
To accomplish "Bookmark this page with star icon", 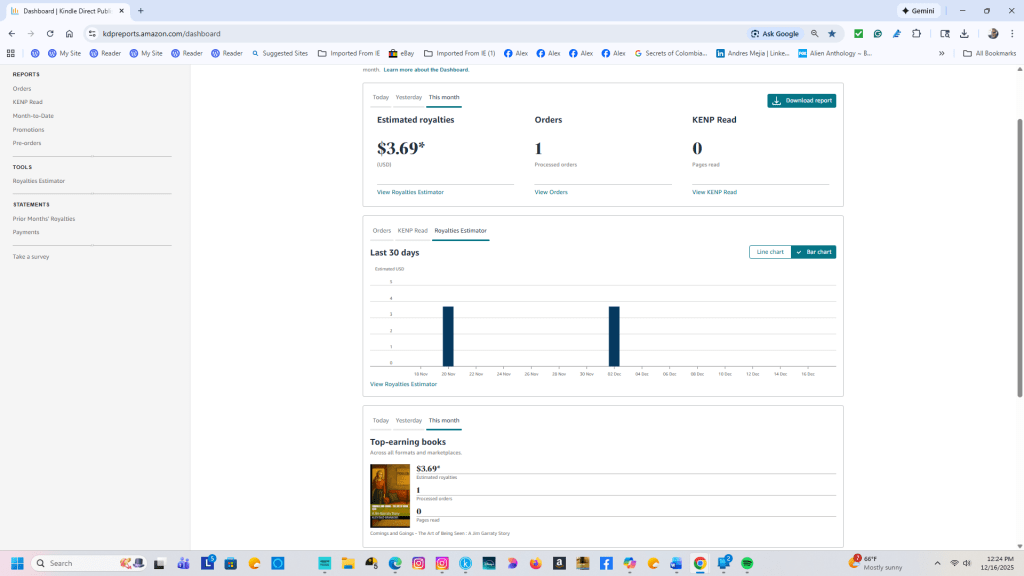I will point(832,33).
